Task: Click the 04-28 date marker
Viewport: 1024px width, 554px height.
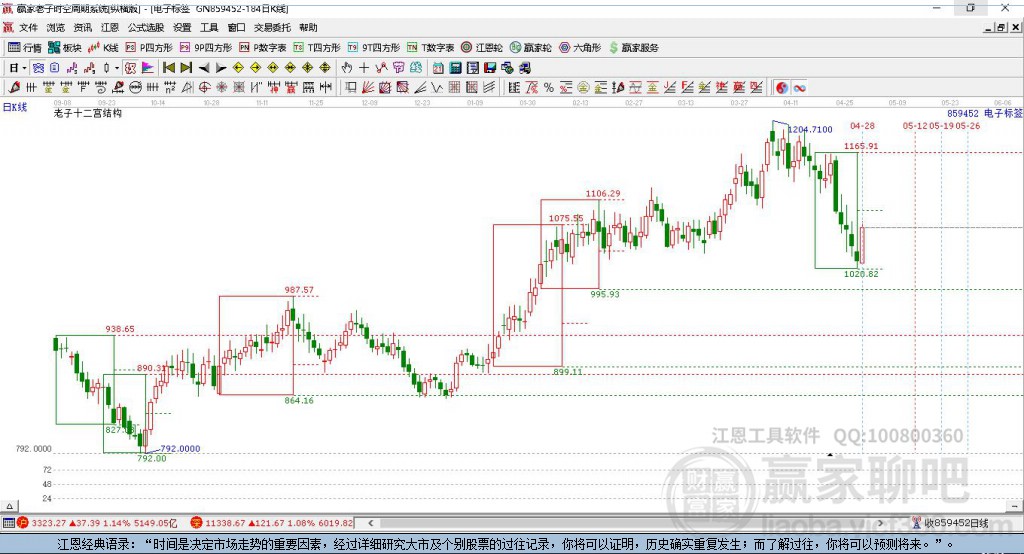Action: pyautogui.click(x=862, y=125)
